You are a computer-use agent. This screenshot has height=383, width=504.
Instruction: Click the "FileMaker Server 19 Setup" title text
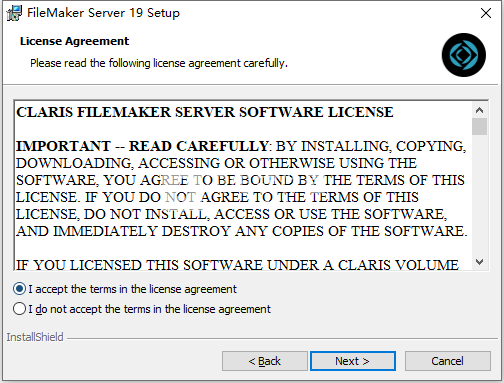coord(103,13)
